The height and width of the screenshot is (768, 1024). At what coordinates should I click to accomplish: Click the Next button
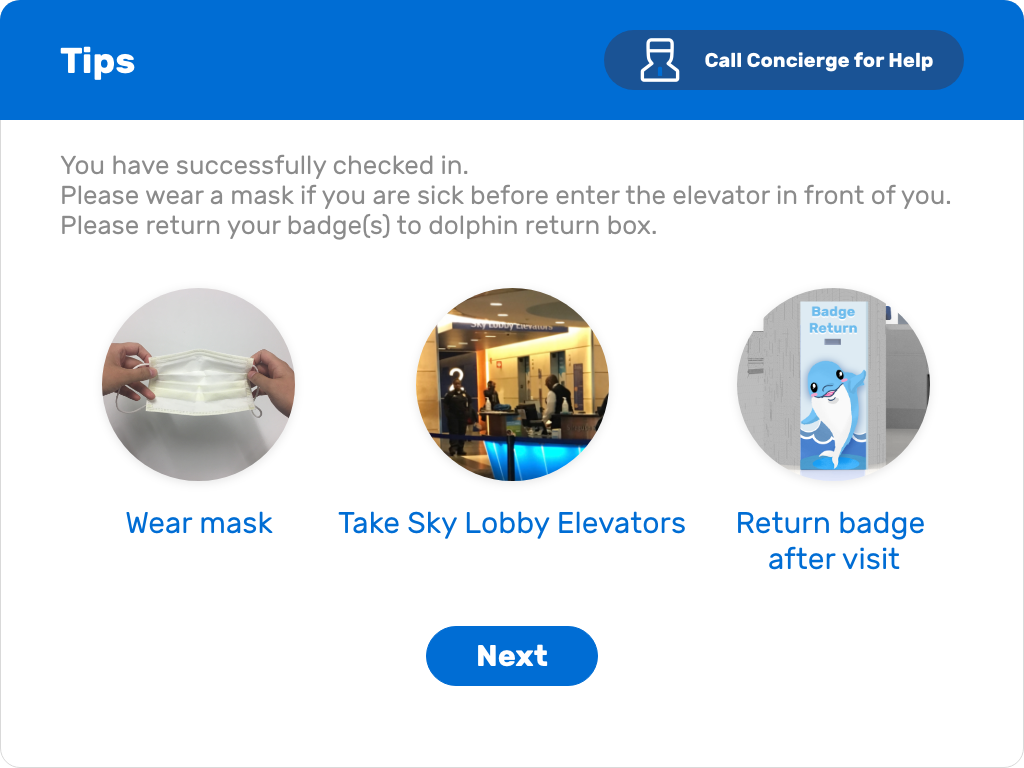coord(512,656)
